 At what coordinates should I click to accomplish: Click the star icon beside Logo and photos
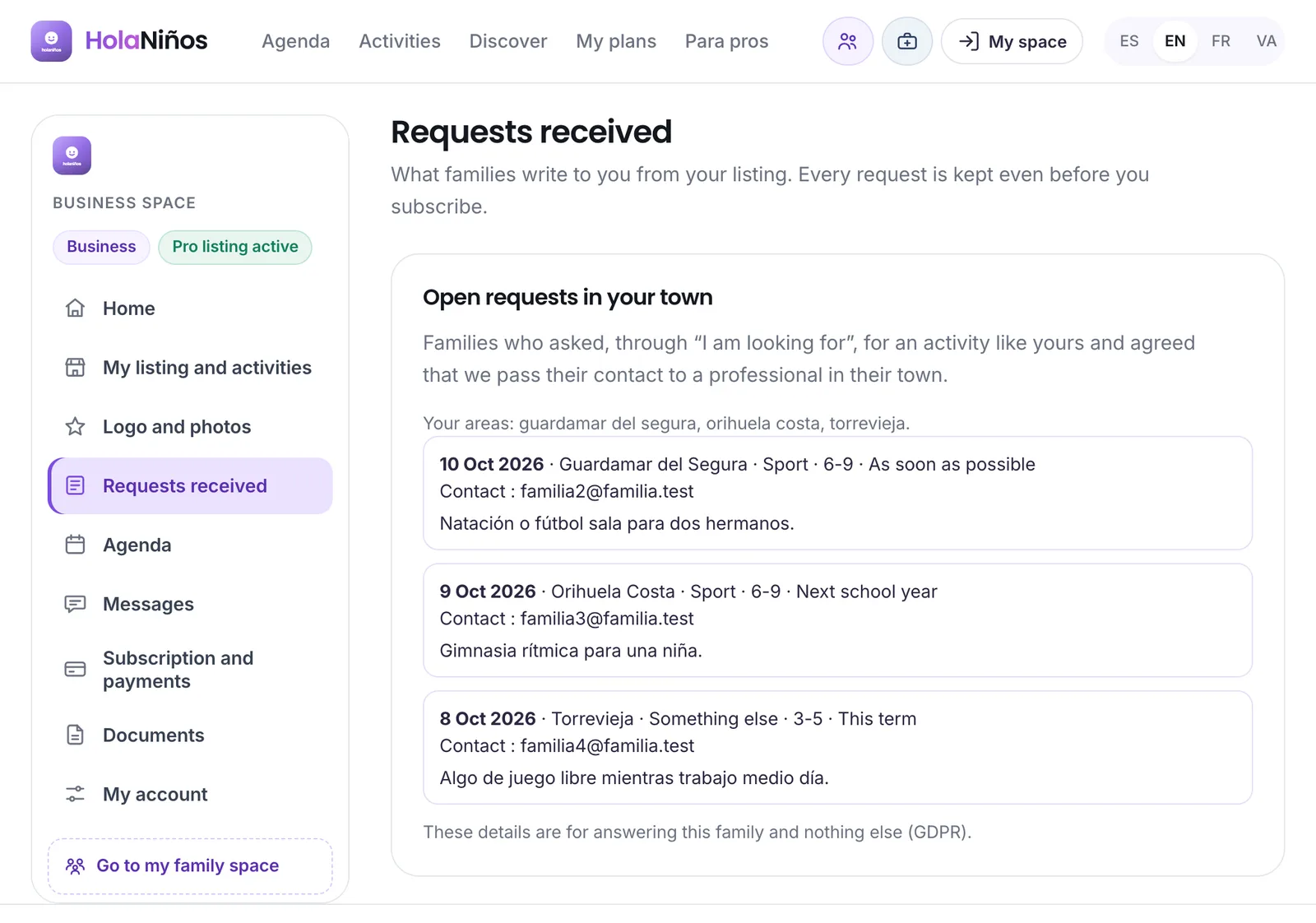(x=75, y=427)
